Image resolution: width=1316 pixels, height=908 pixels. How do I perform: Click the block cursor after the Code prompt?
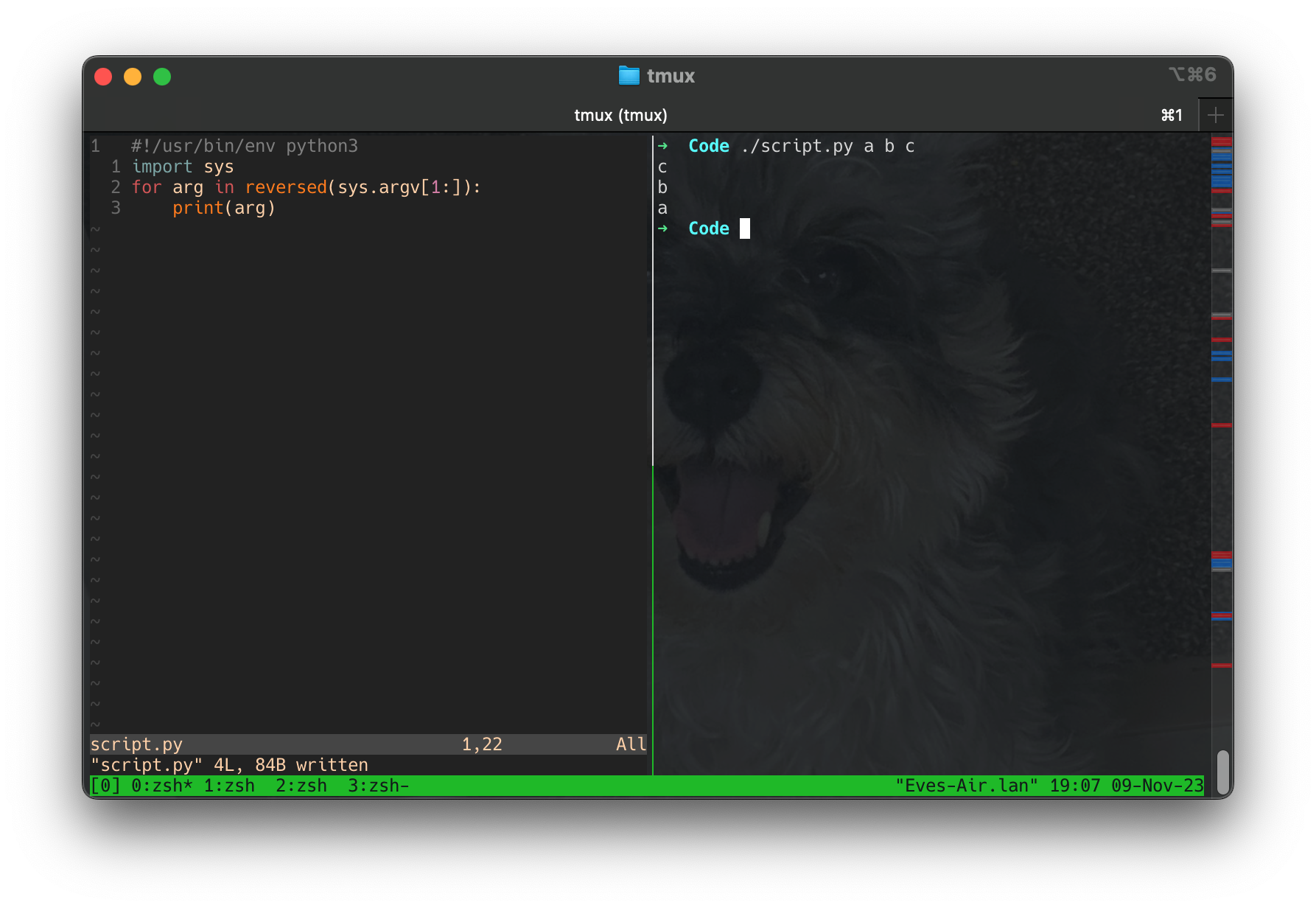pos(743,228)
